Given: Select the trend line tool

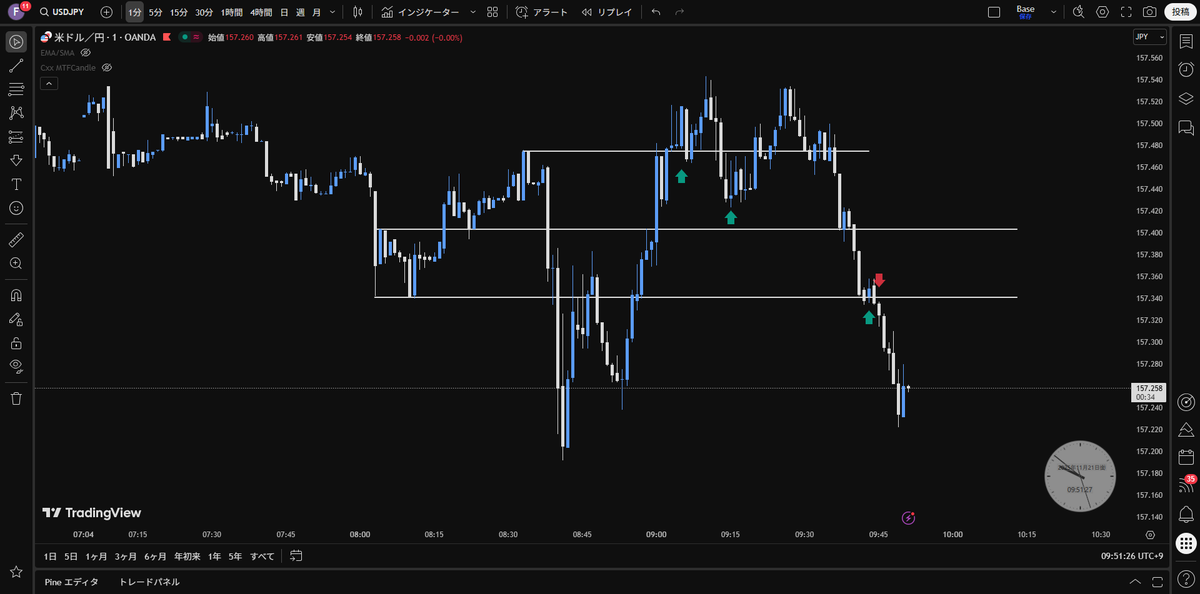Looking at the screenshot, I should tap(16, 66).
